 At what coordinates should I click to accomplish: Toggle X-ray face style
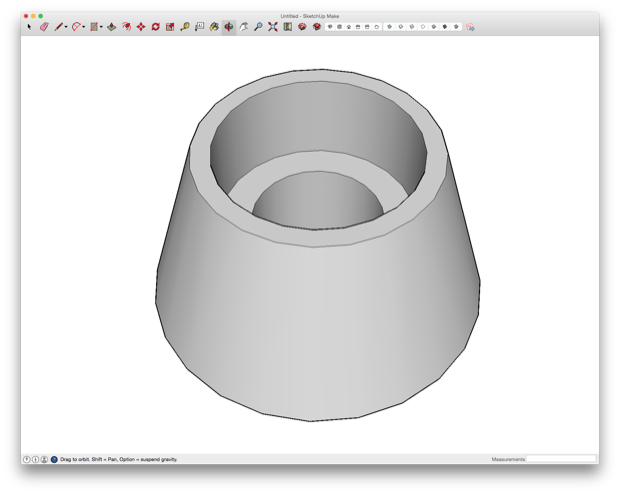click(x=389, y=27)
